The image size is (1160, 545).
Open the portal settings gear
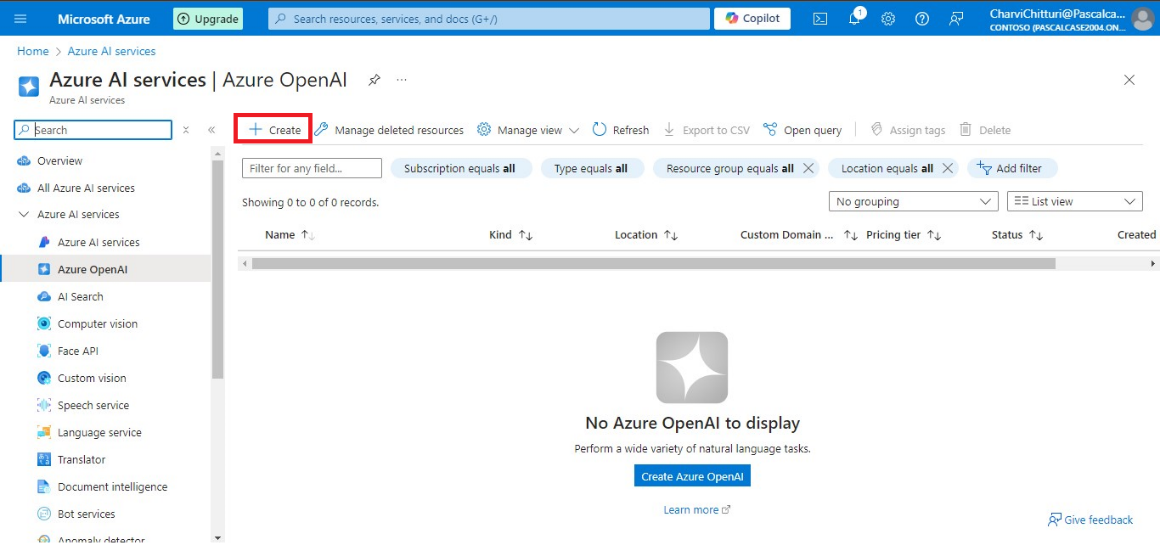(888, 19)
